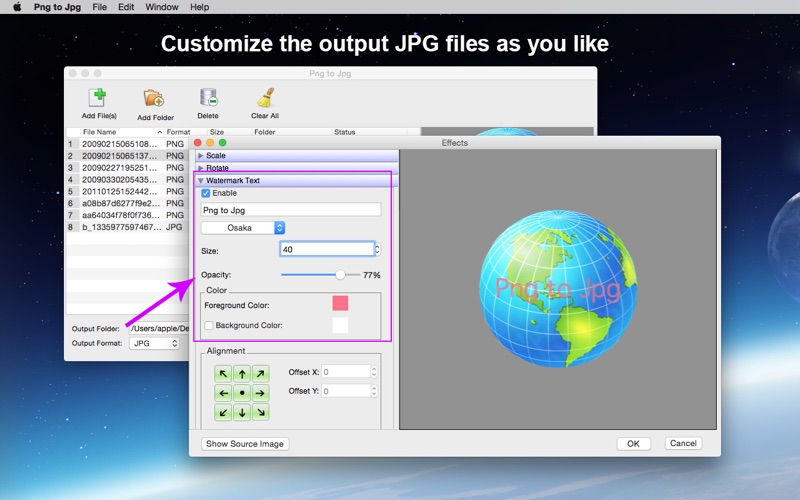Align watermark to top-right arrow
Image resolution: width=800 pixels, height=500 pixels.
pos(260,374)
